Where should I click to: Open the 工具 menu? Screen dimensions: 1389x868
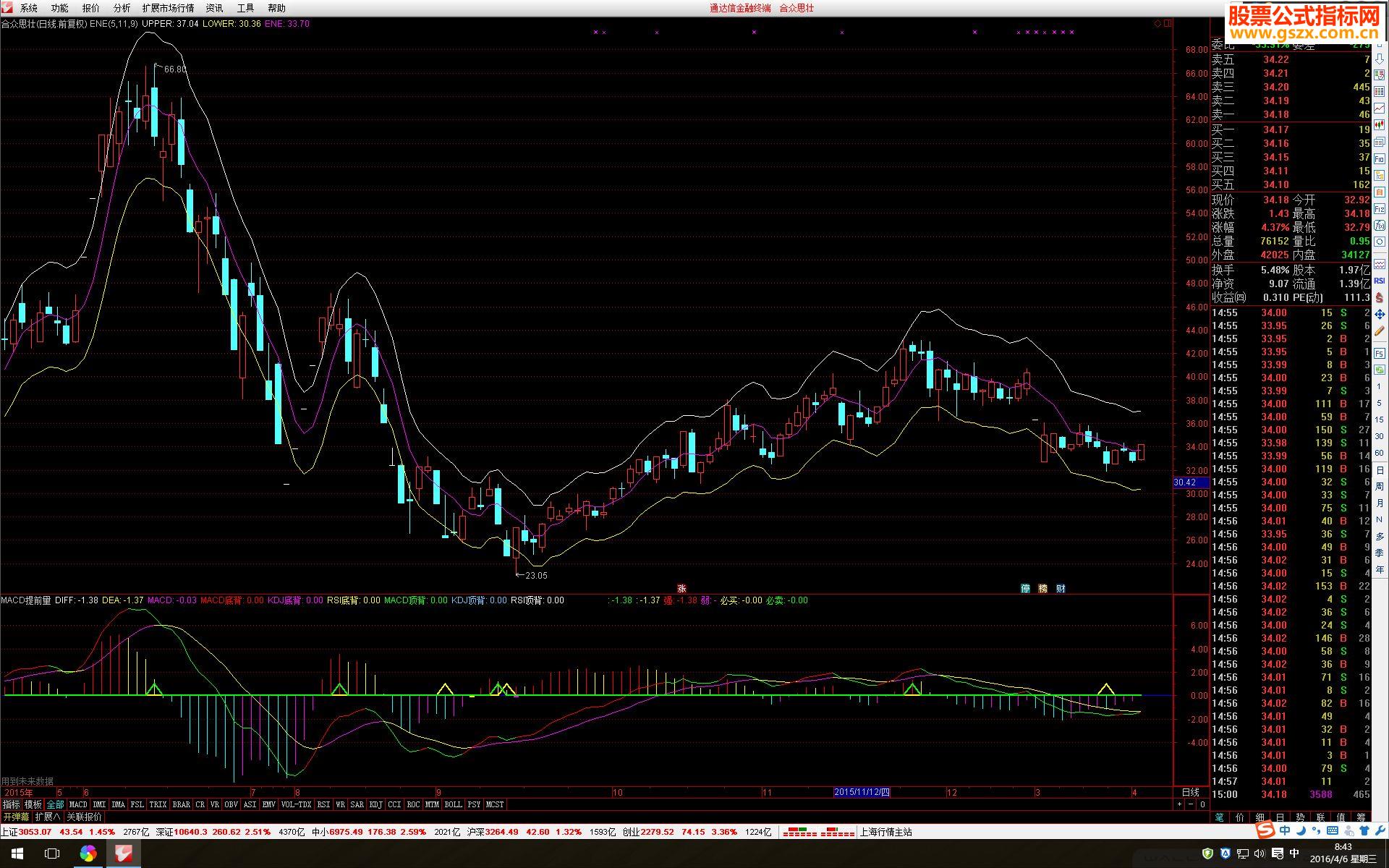246,8
